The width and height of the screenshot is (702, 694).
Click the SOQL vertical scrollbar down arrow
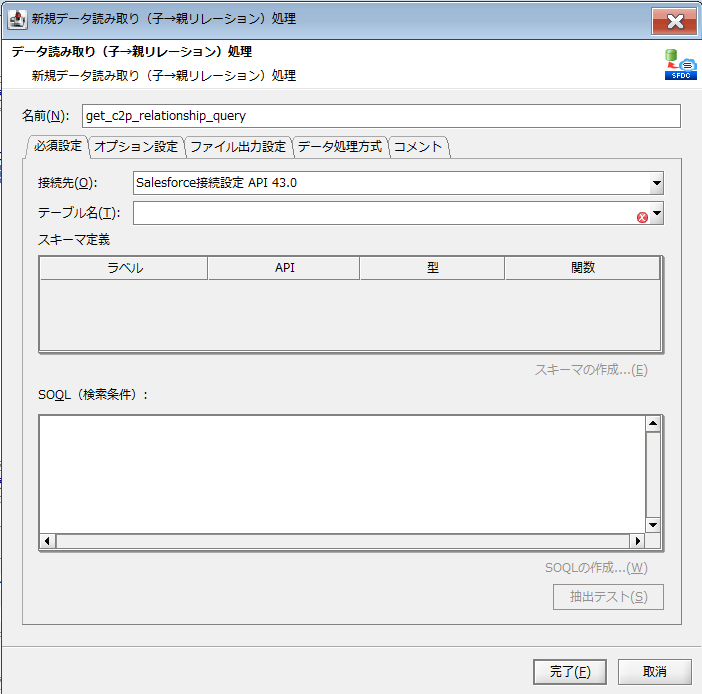[x=653, y=525]
